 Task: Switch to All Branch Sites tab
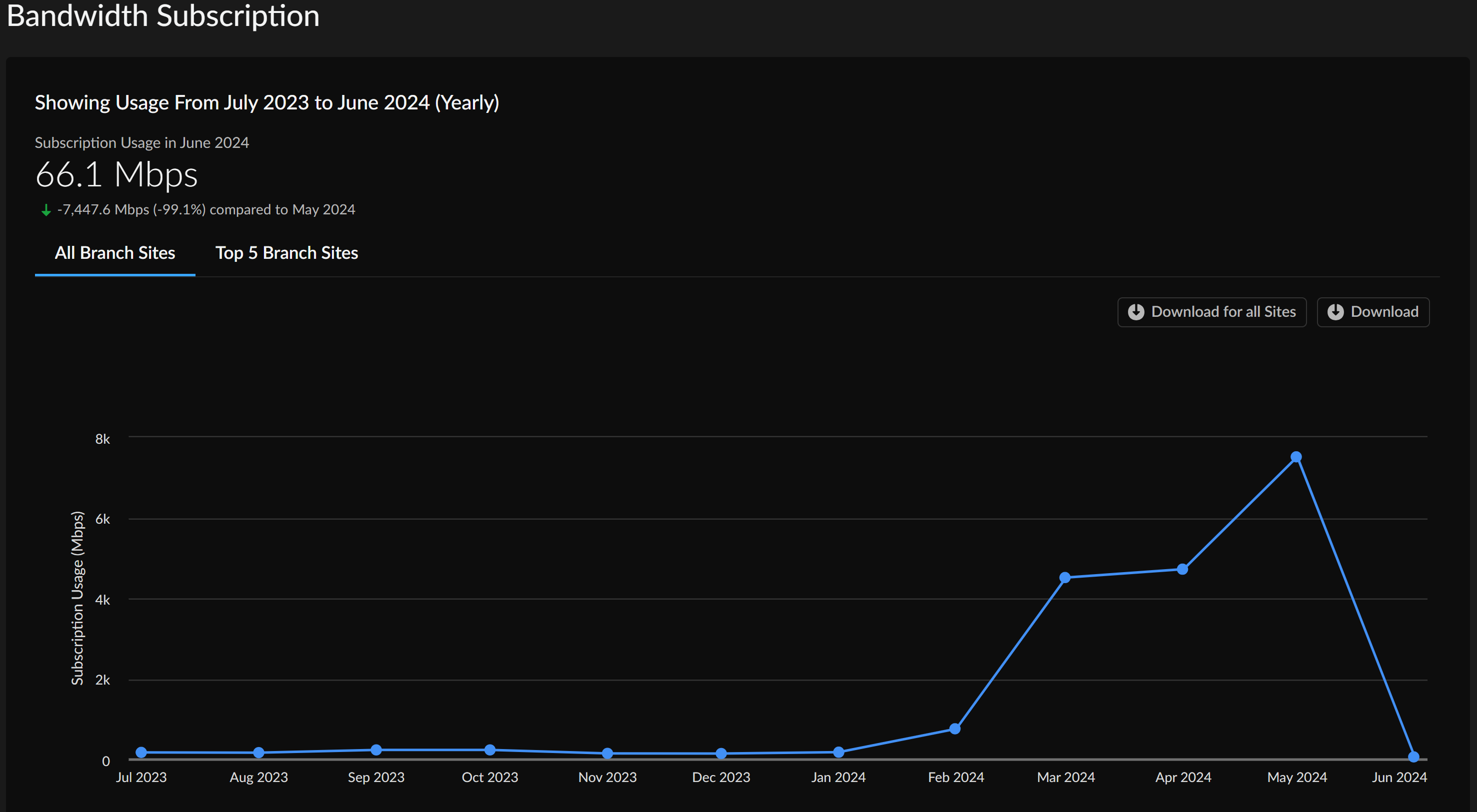114,253
